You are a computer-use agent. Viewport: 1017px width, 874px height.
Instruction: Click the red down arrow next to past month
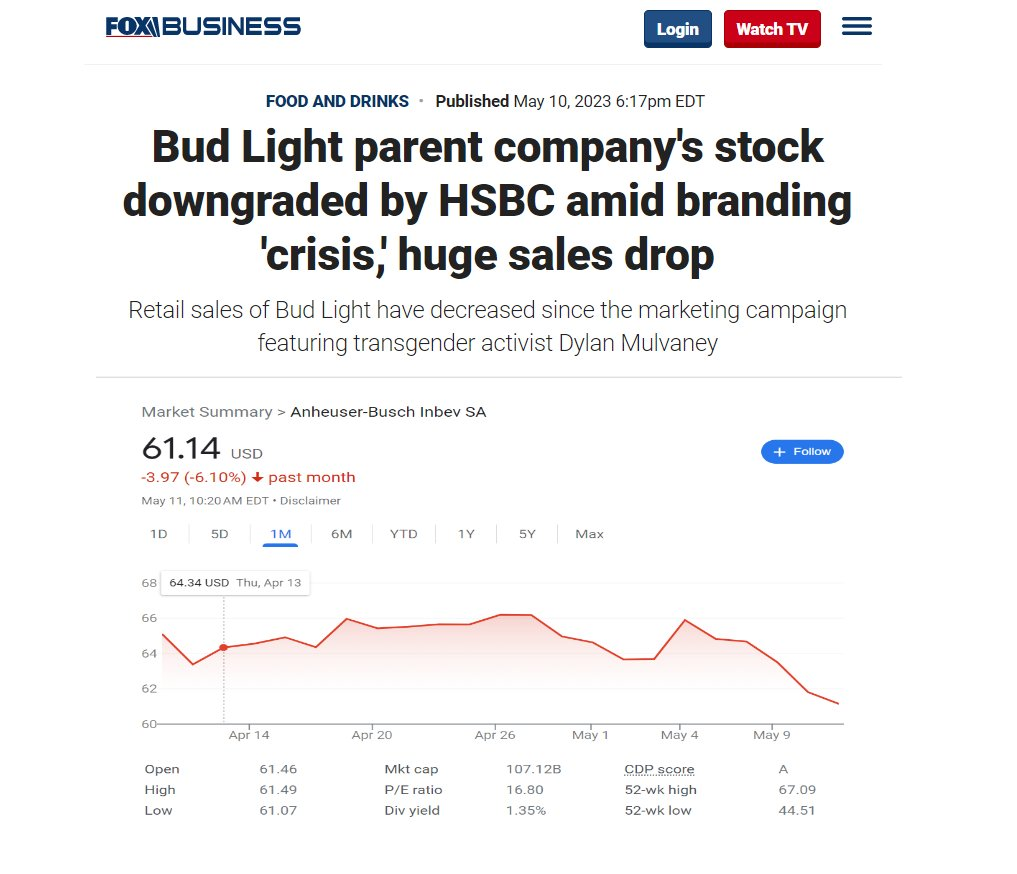[257, 477]
